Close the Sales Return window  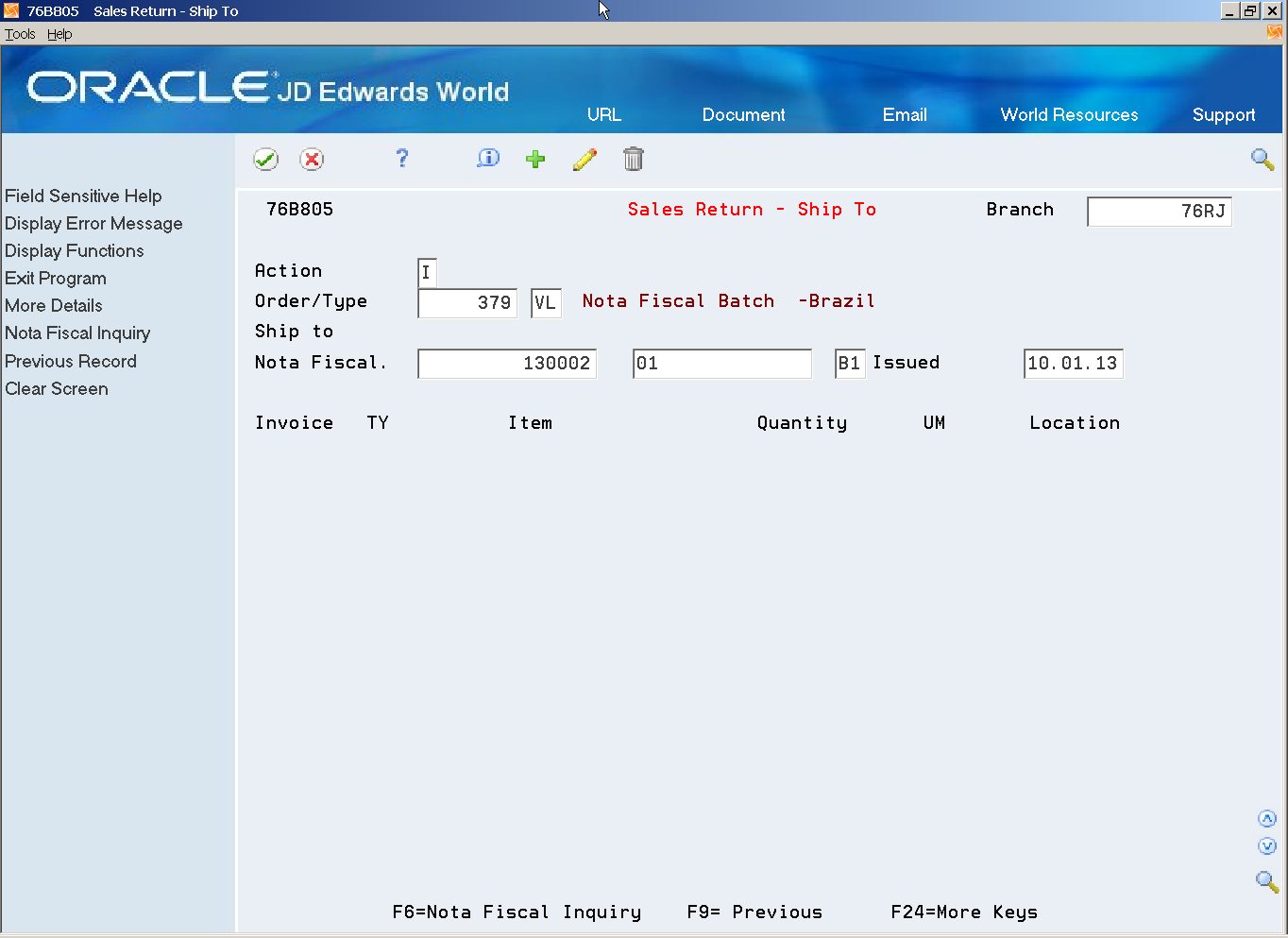point(1272,11)
